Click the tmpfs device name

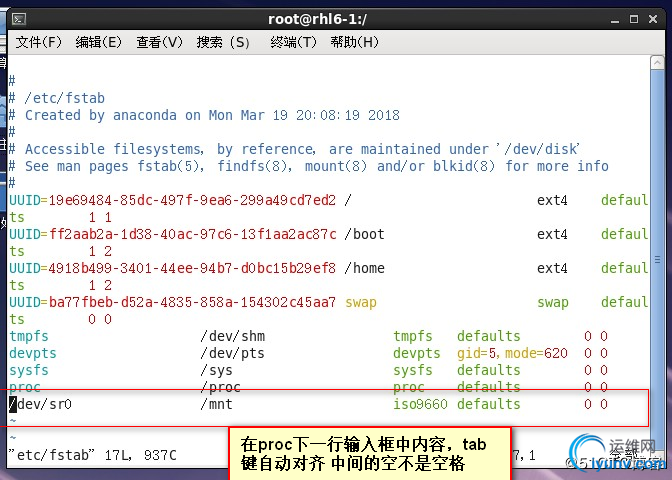(29, 337)
